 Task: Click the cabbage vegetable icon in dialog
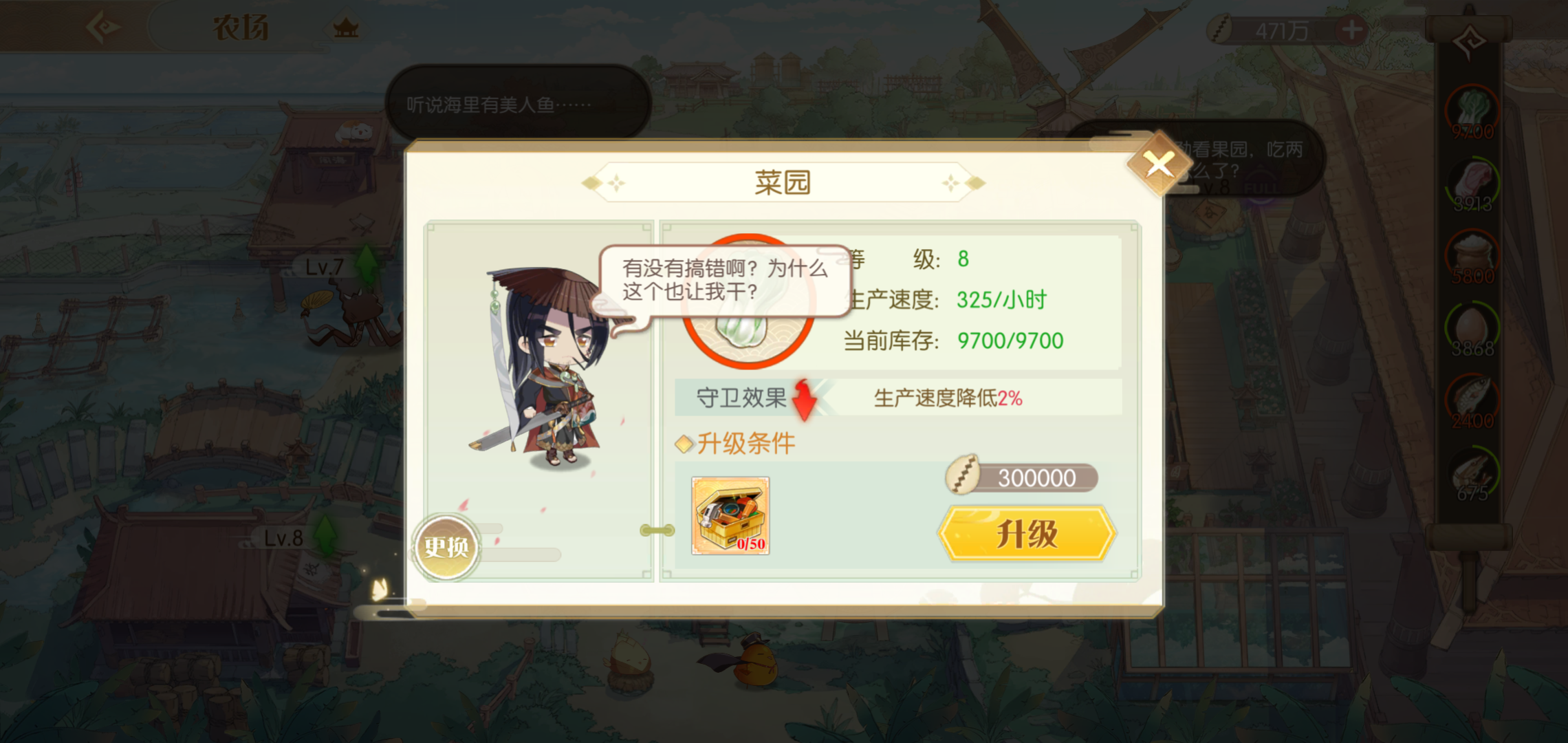[748, 303]
